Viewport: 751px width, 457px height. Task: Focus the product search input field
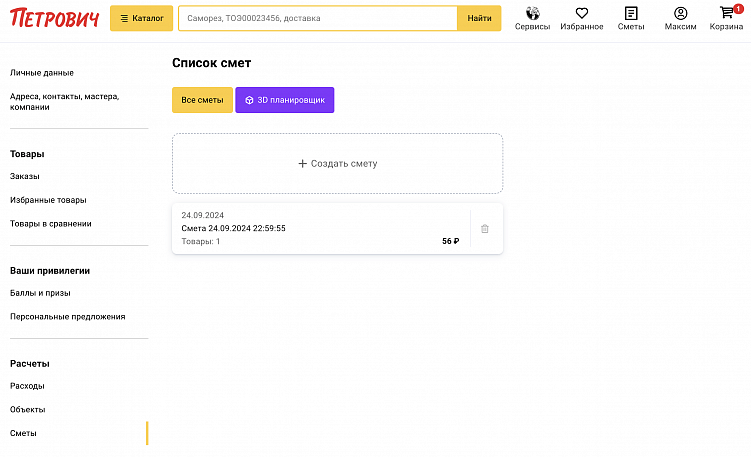(x=317, y=18)
